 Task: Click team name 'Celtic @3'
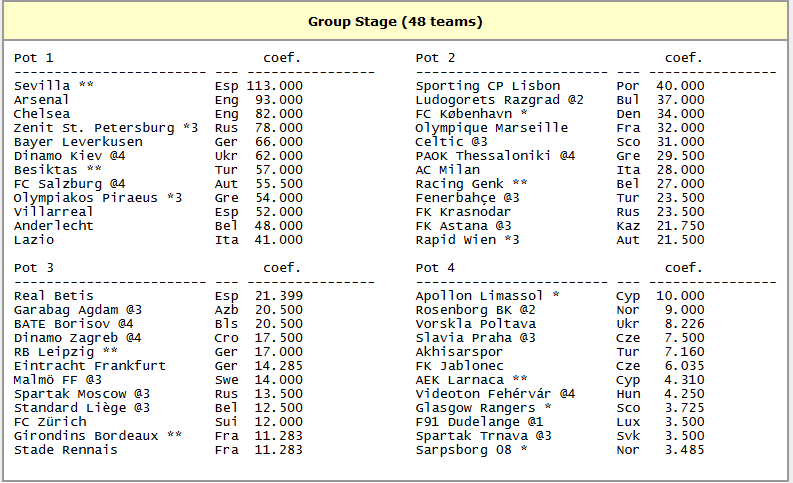pos(452,142)
